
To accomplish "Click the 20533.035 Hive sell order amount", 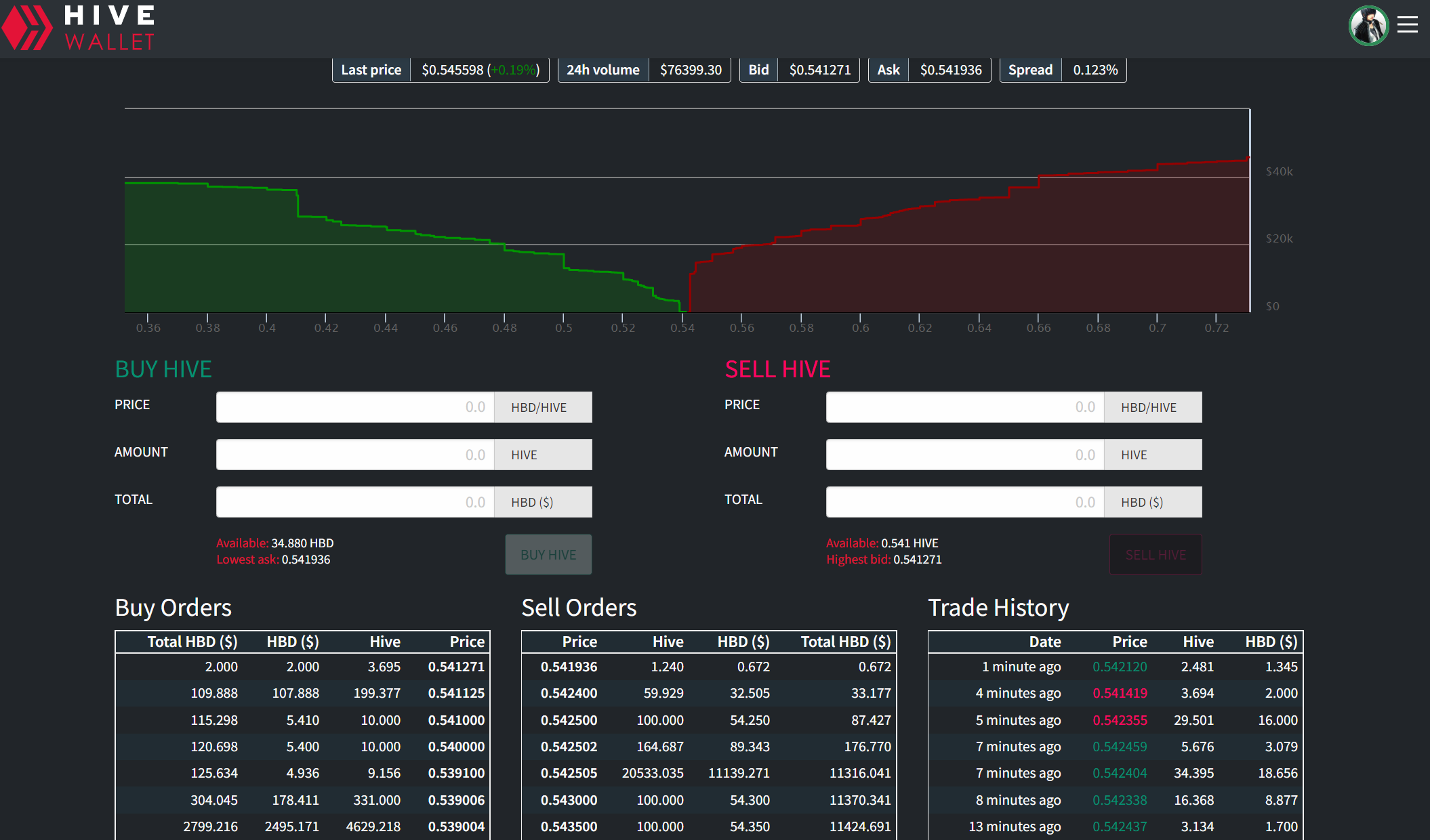I will (653, 773).
